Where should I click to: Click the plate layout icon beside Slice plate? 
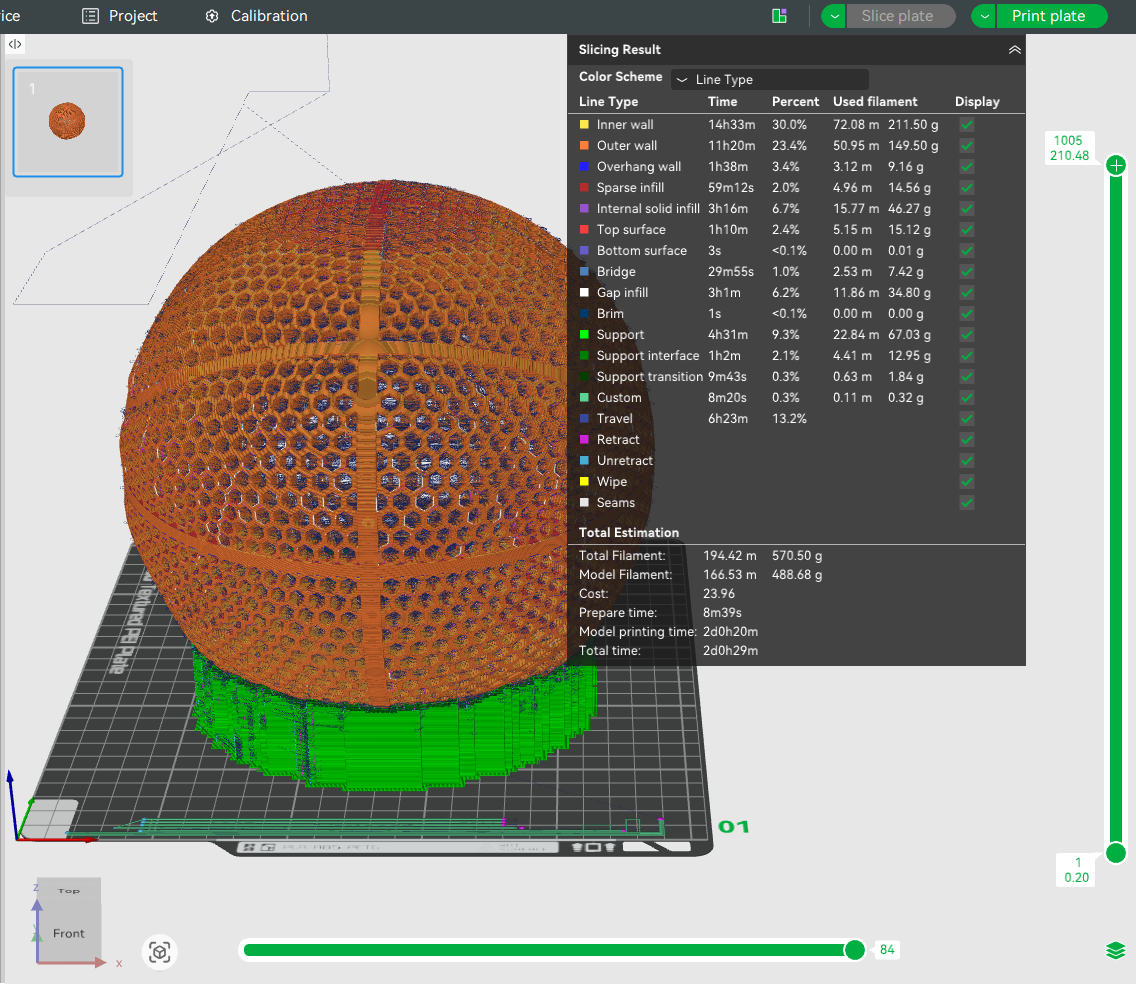(x=779, y=16)
